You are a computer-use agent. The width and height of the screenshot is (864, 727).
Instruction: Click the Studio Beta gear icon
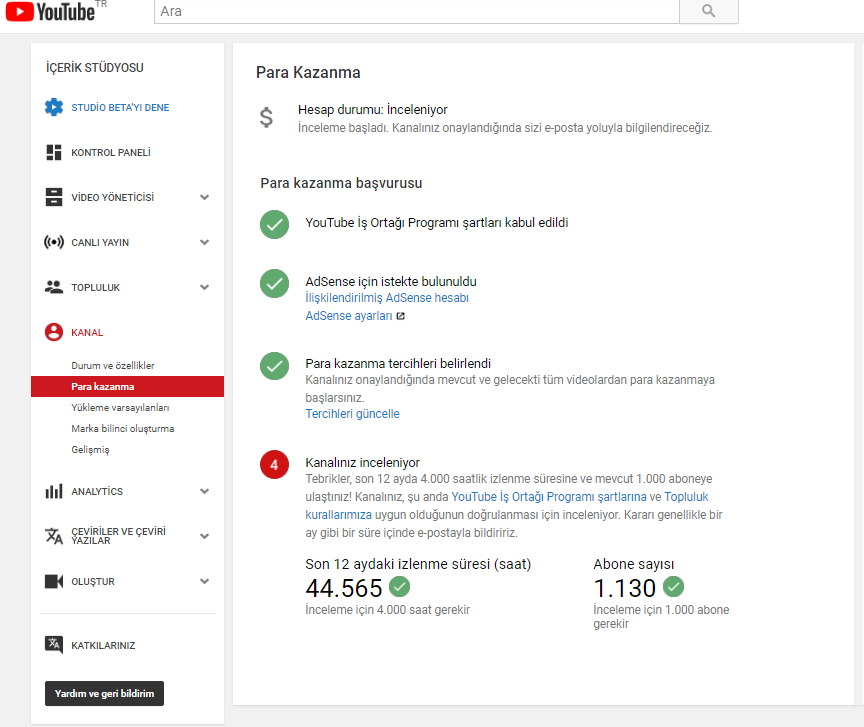tap(53, 107)
